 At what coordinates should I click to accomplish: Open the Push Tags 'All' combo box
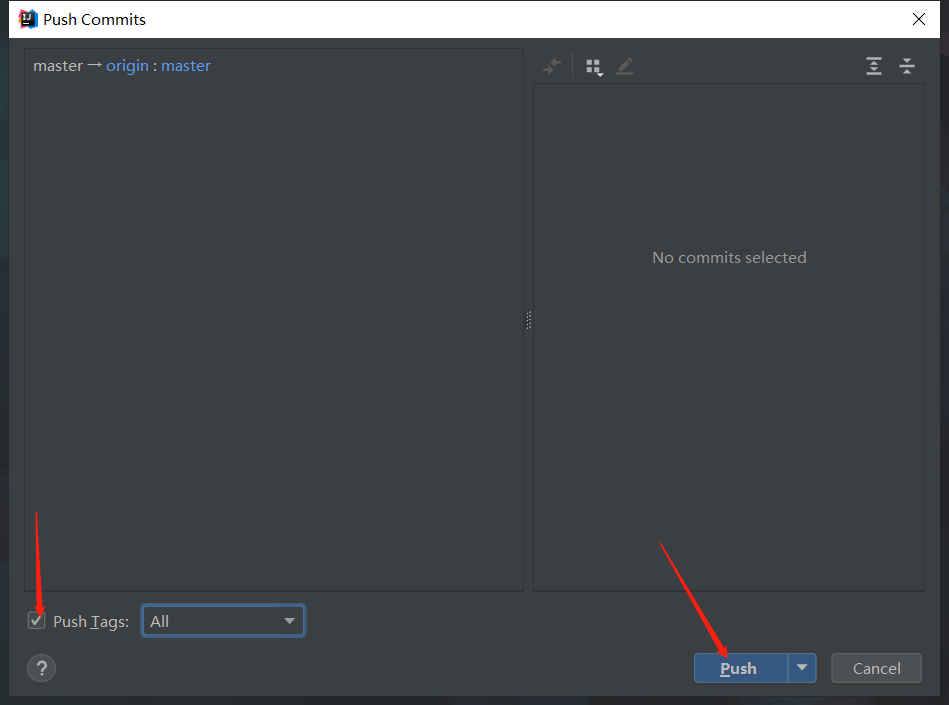tap(223, 621)
